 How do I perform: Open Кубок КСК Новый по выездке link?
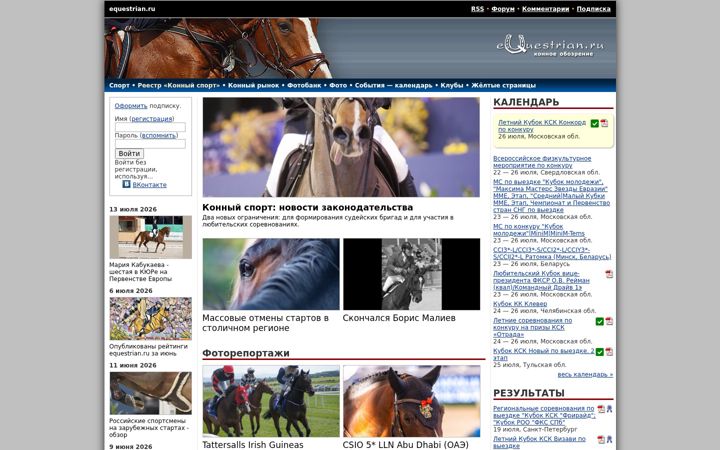pos(544,354)
